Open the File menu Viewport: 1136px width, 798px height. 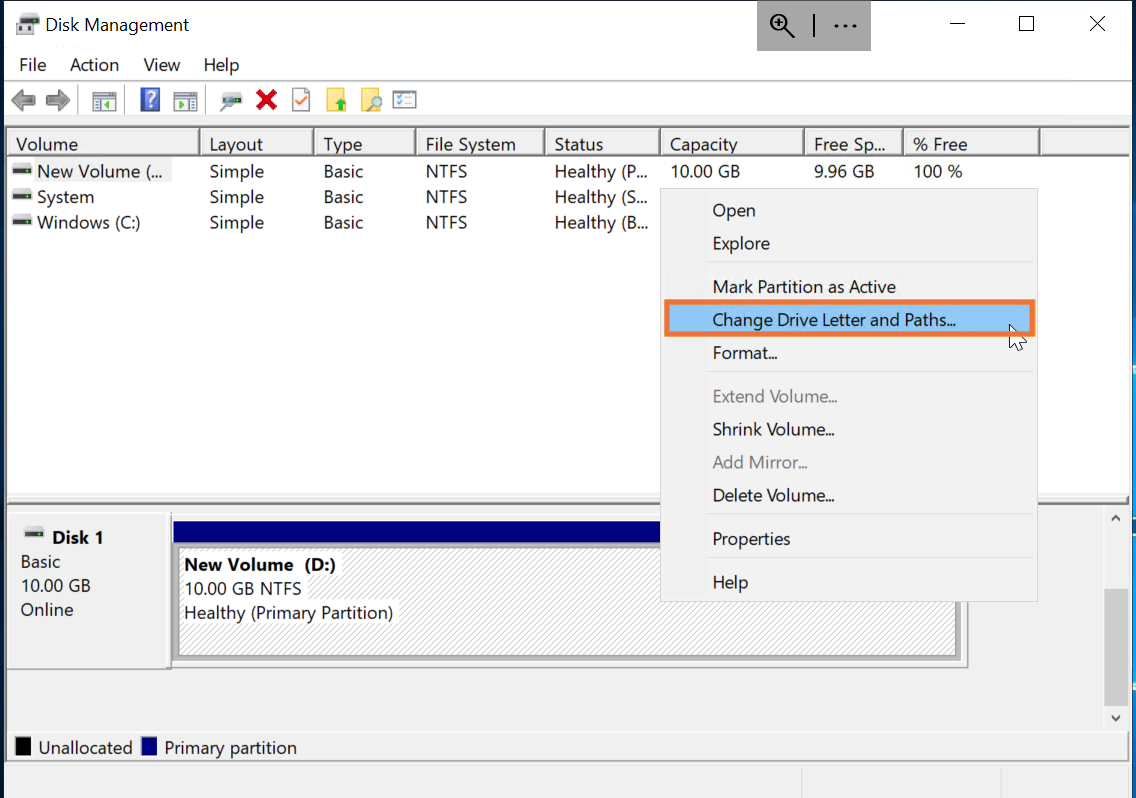(33, 65)
